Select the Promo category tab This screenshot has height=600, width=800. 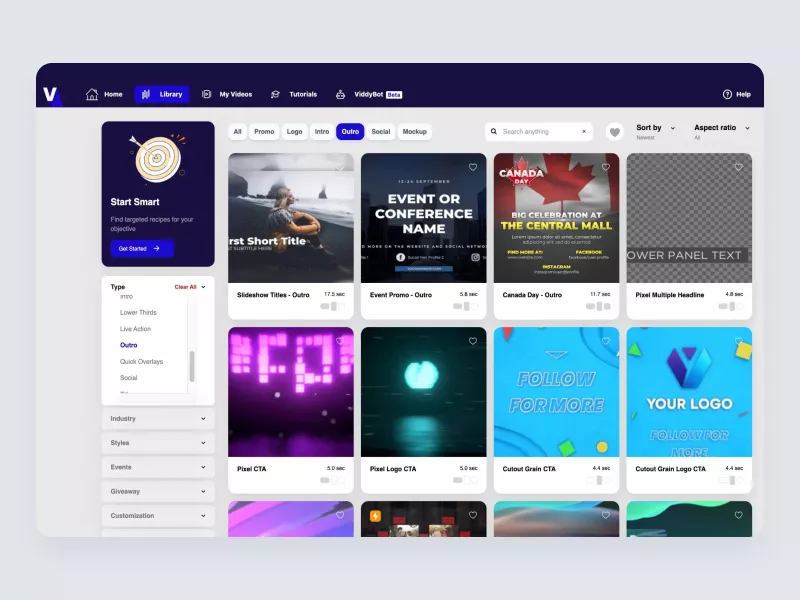264,132
